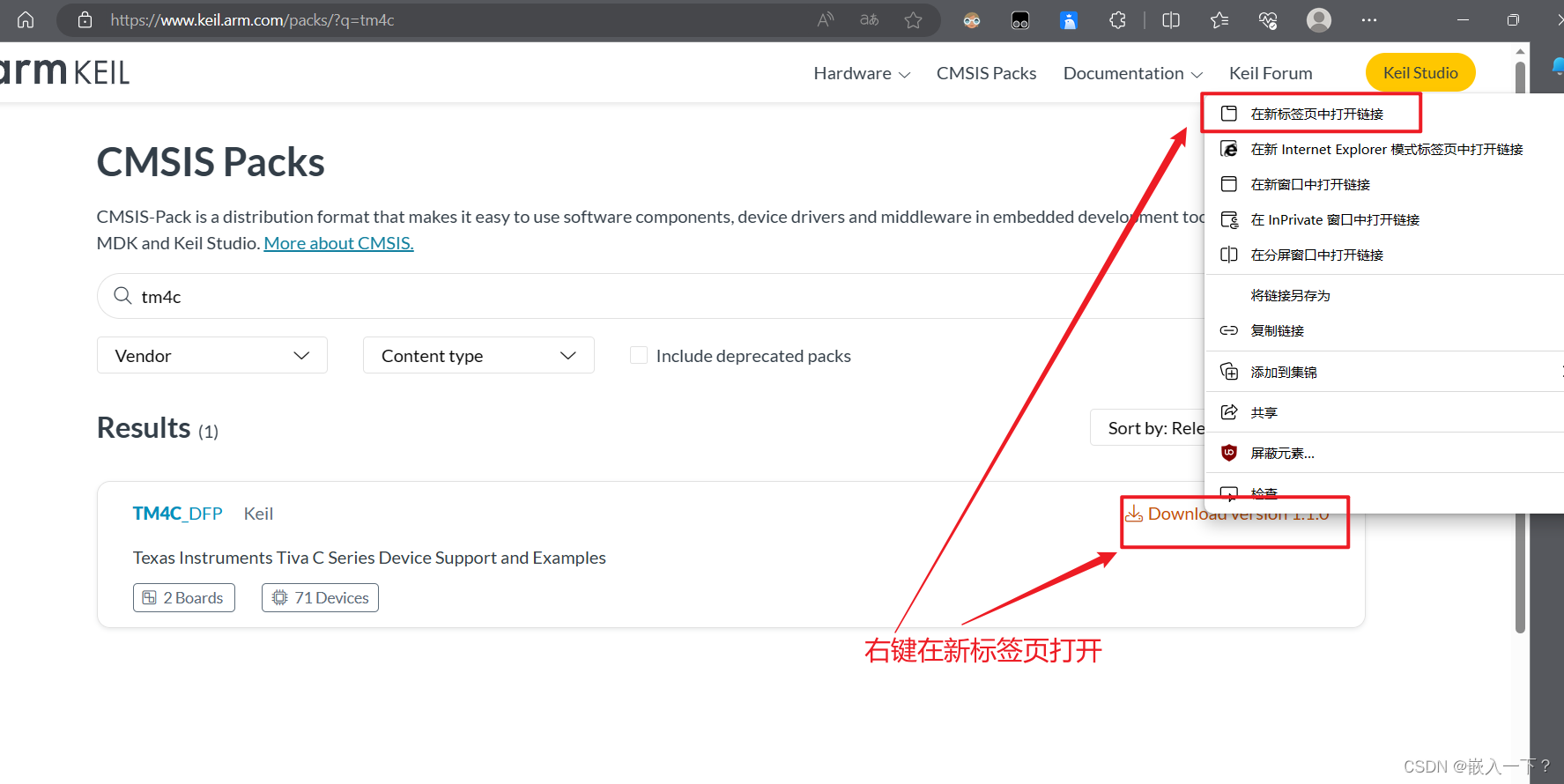
Task: Open browser Settings and more menu
Action: tap(1368, 19)
